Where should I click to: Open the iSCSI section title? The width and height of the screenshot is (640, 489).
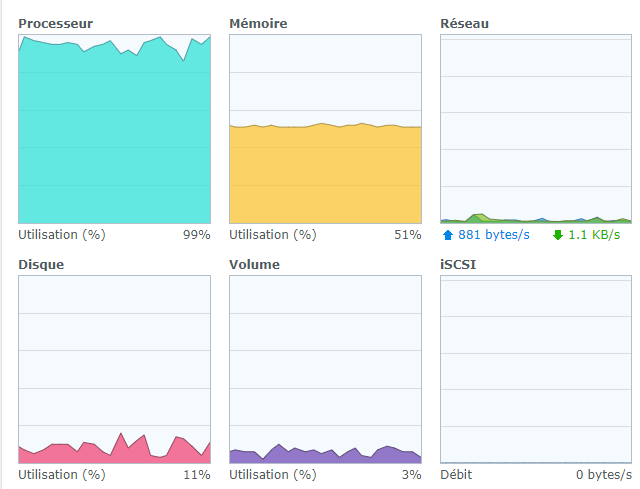tap(459, 264)
